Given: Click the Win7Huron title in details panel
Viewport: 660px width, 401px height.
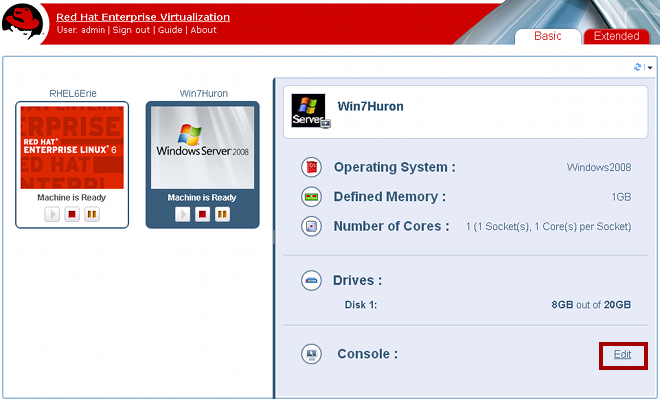Looking at the screenshot, I should (370, 106).
